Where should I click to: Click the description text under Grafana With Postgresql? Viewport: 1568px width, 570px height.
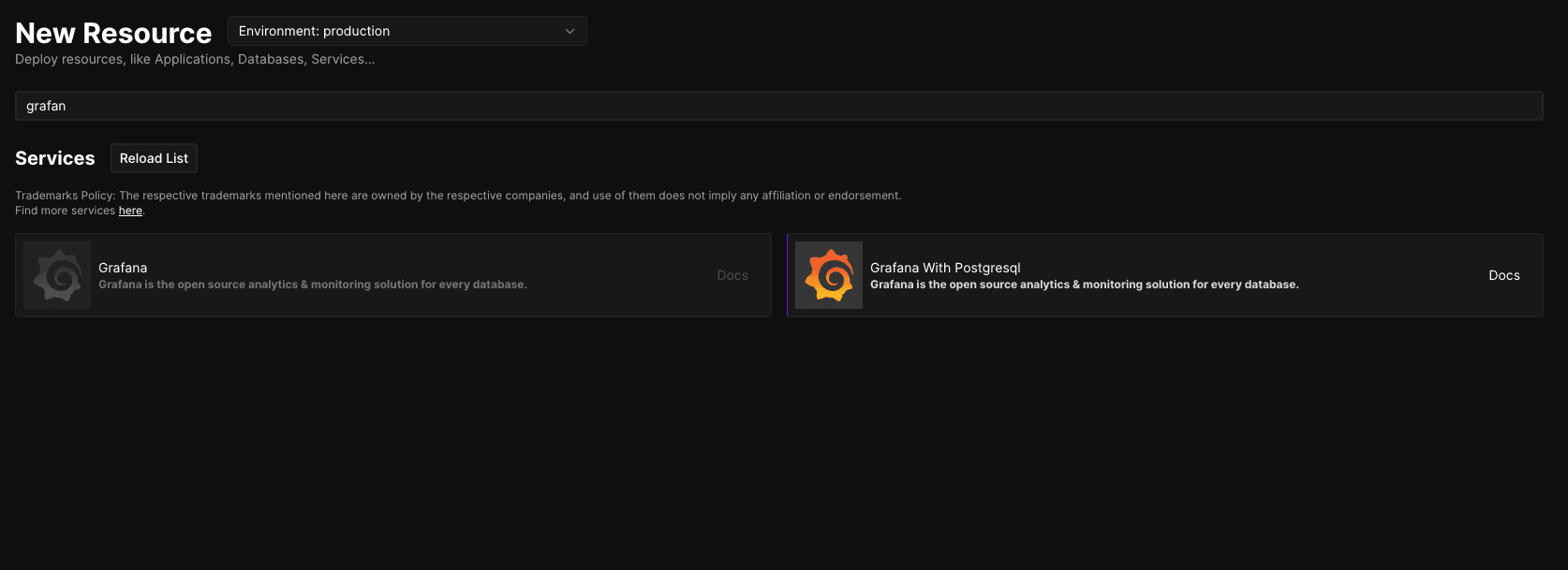(1084, 285)
